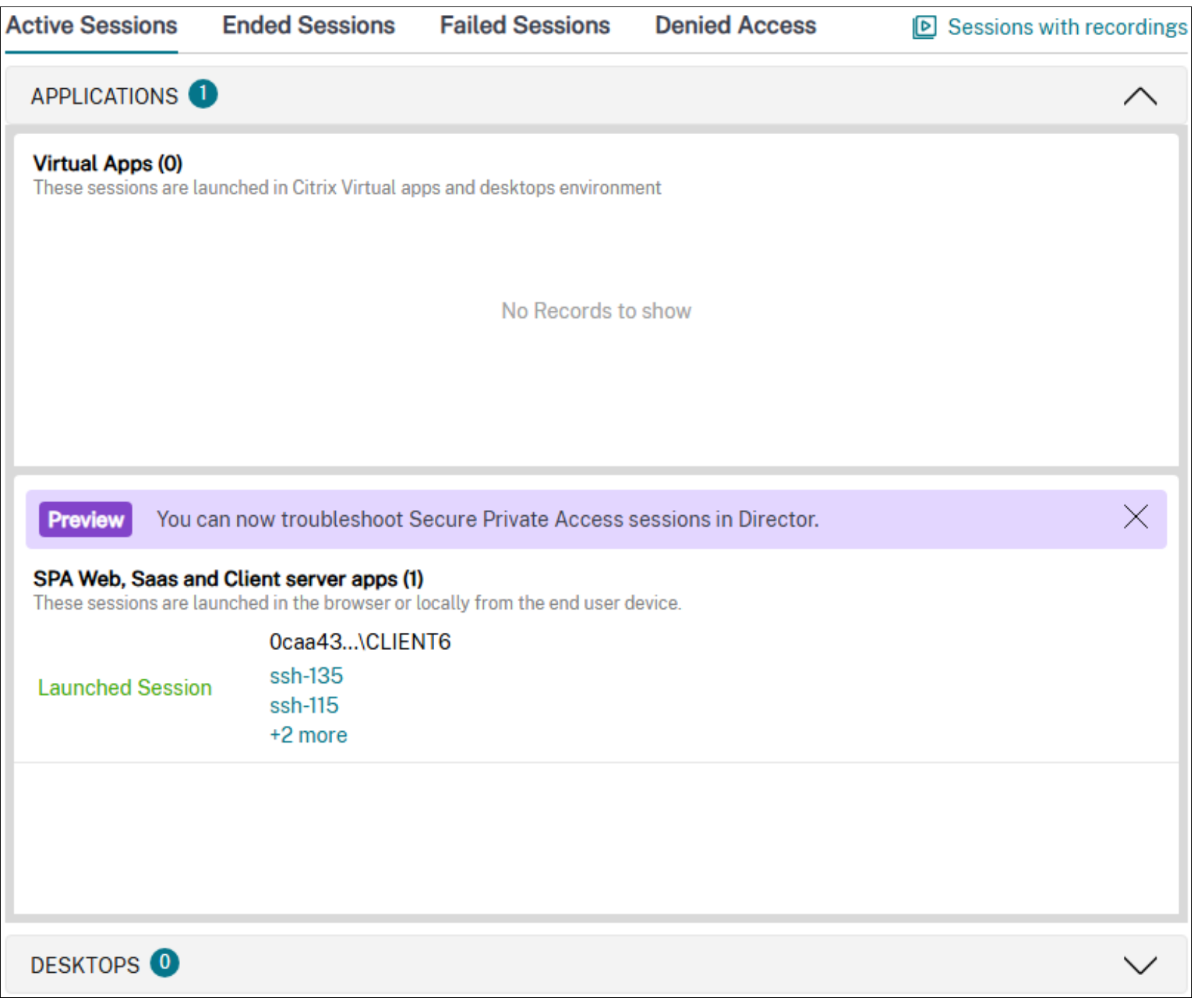The height and width of the screenshot is (1008, 1192).
Task: Open the ssh-115 session details
Action: click(304, 705)
